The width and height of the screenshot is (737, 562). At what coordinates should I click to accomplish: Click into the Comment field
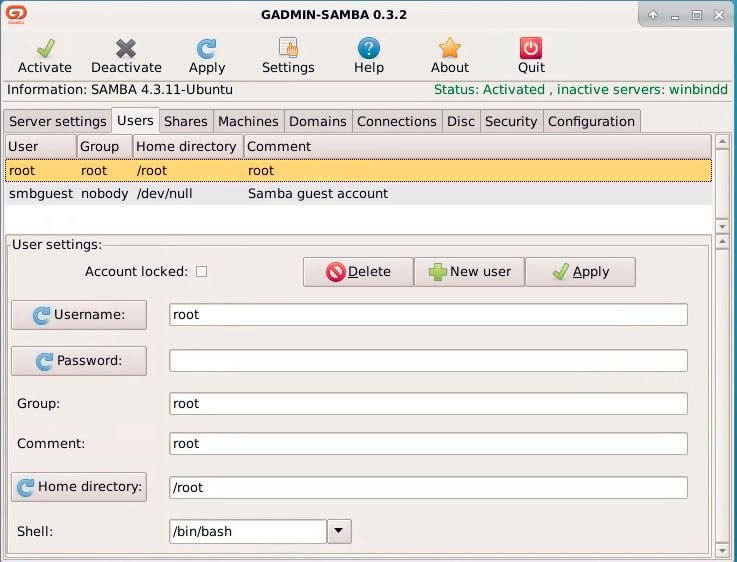click(x=428, y=444)
